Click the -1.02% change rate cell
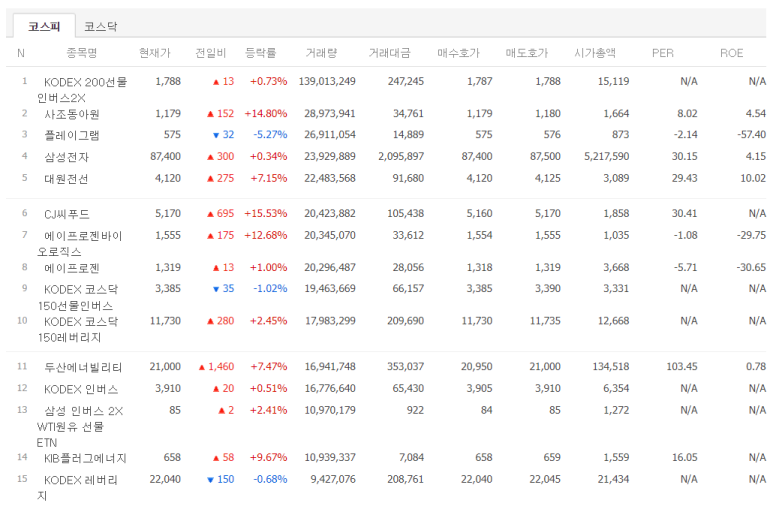Viewport: 773px width, 506px height. pos(270,289)
